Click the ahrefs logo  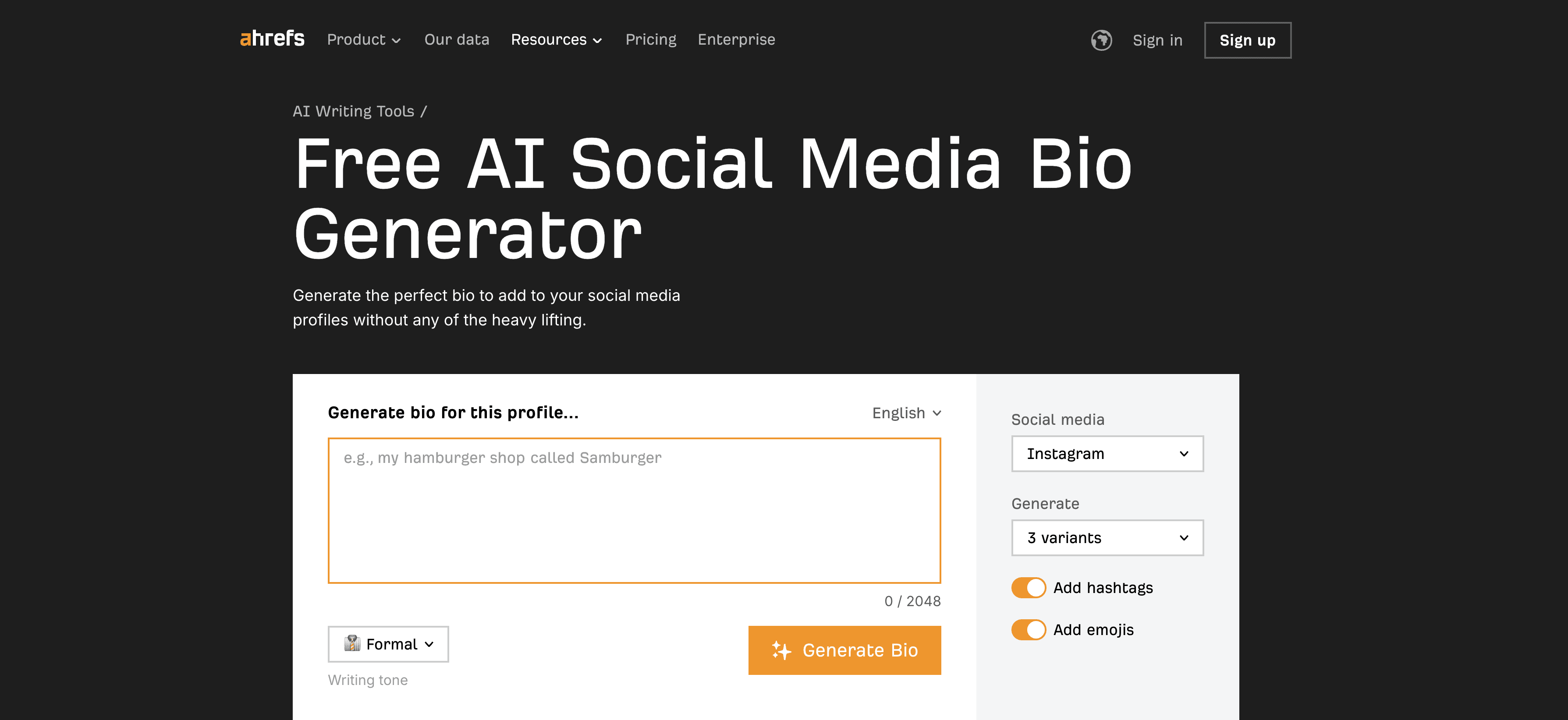tap(271, 39)
